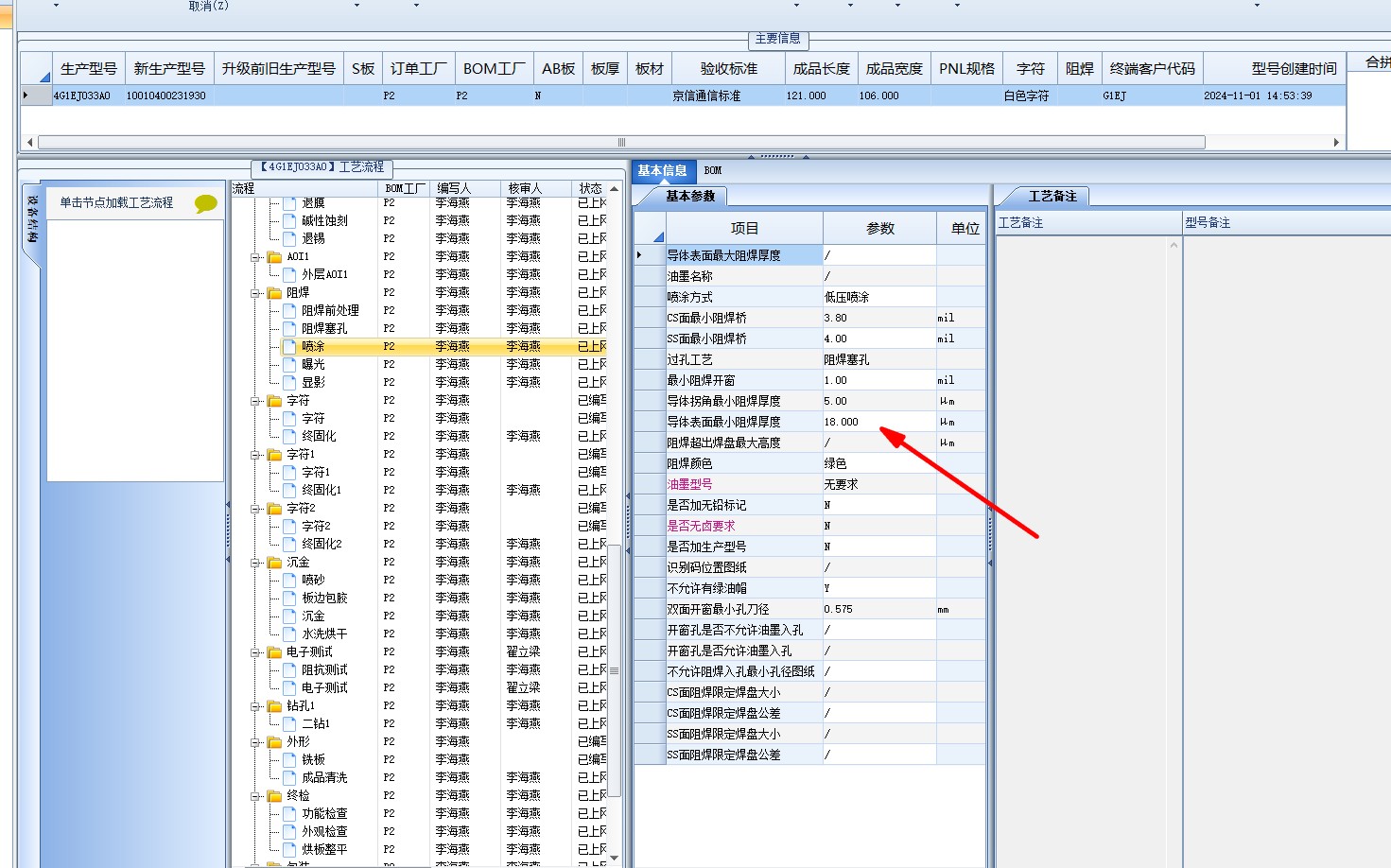
Task: Click the document icon beside 水洗烘干
Action: [289, 634]
